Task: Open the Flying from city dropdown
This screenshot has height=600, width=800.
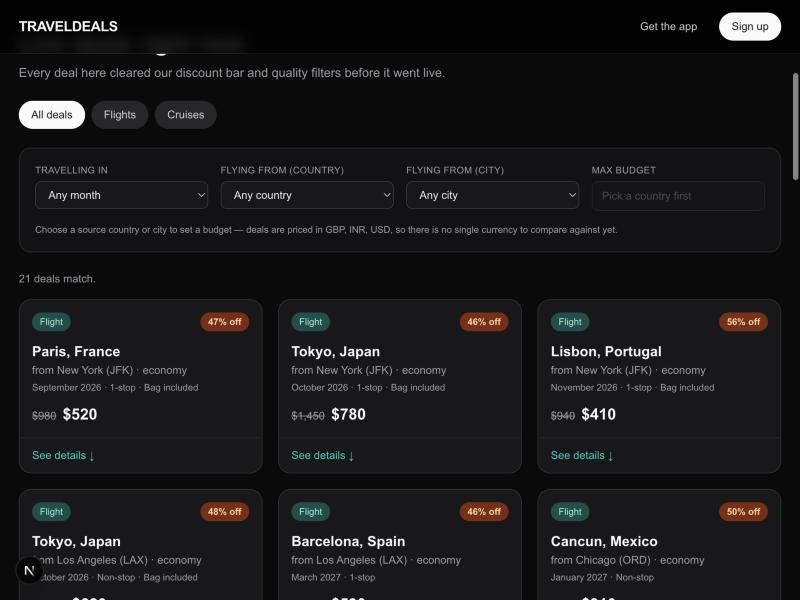Action: pos(492,195)
